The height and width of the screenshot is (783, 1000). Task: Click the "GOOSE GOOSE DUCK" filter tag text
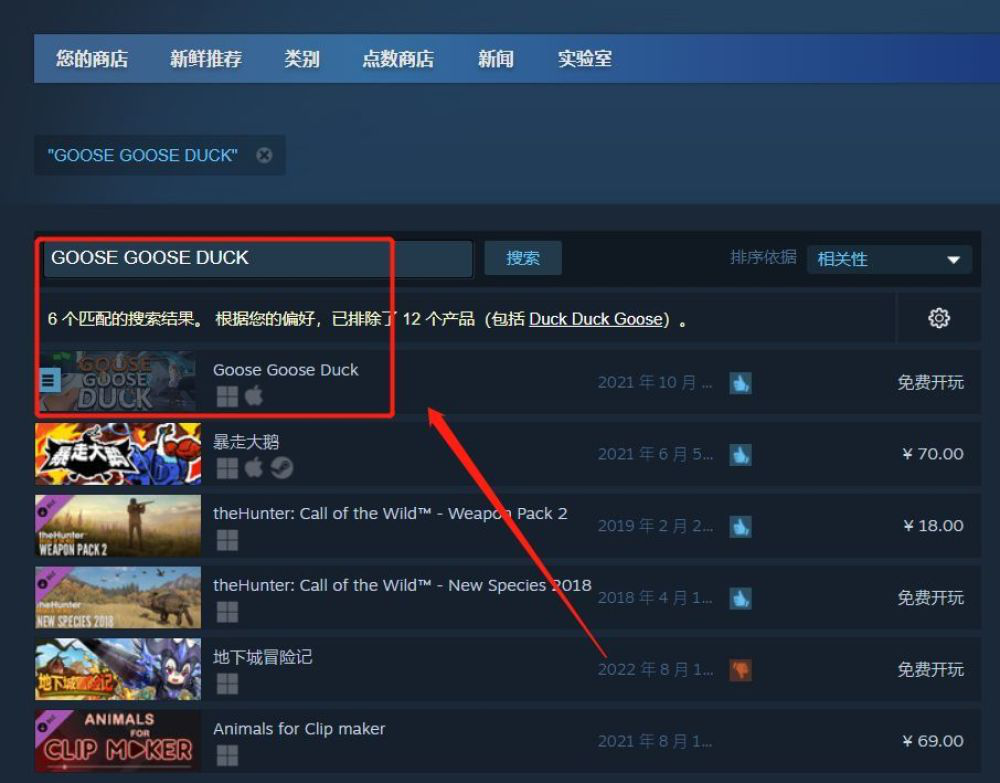click(x=142, y=155)
